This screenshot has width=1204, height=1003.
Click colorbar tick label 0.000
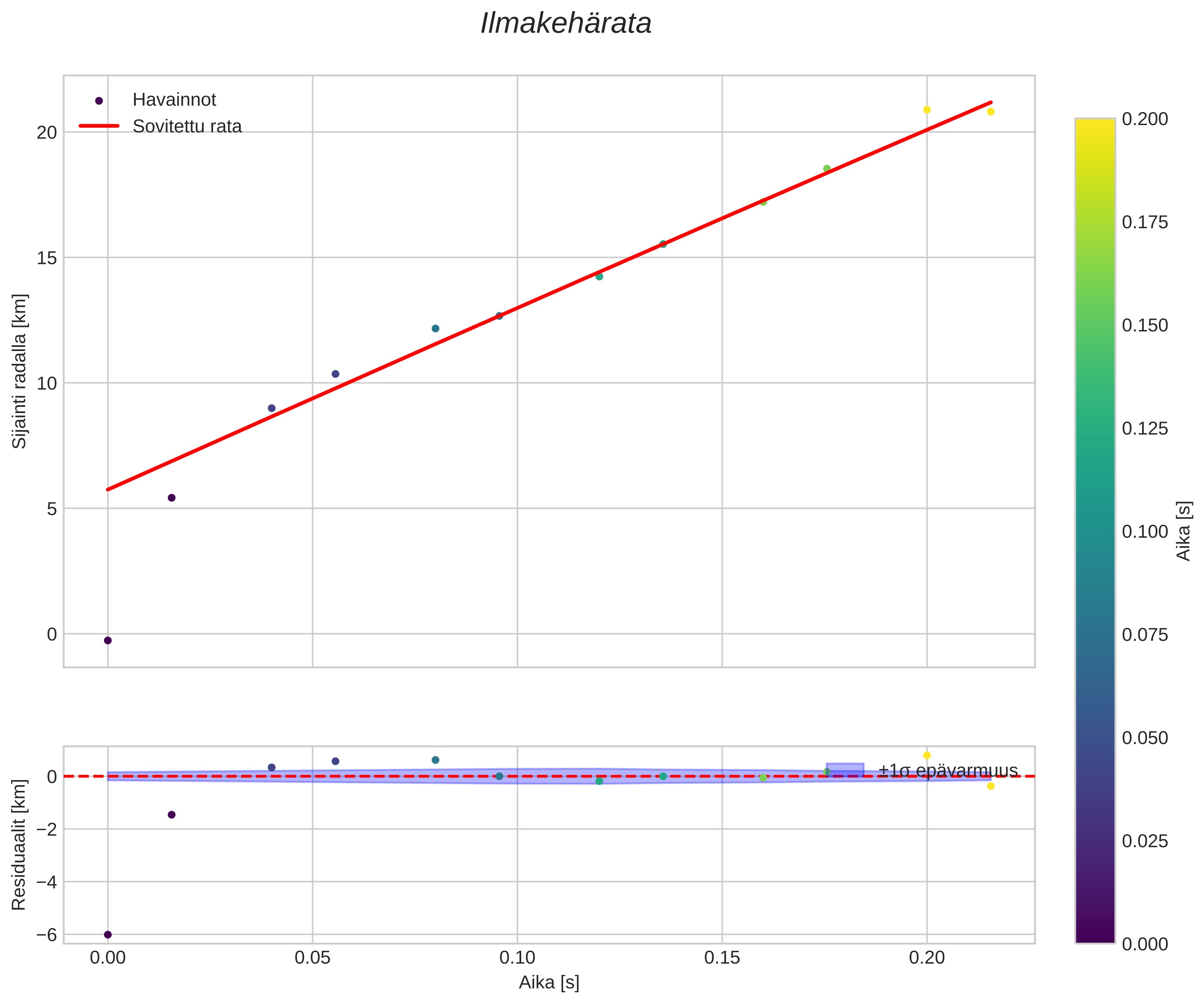(1145, 944)
